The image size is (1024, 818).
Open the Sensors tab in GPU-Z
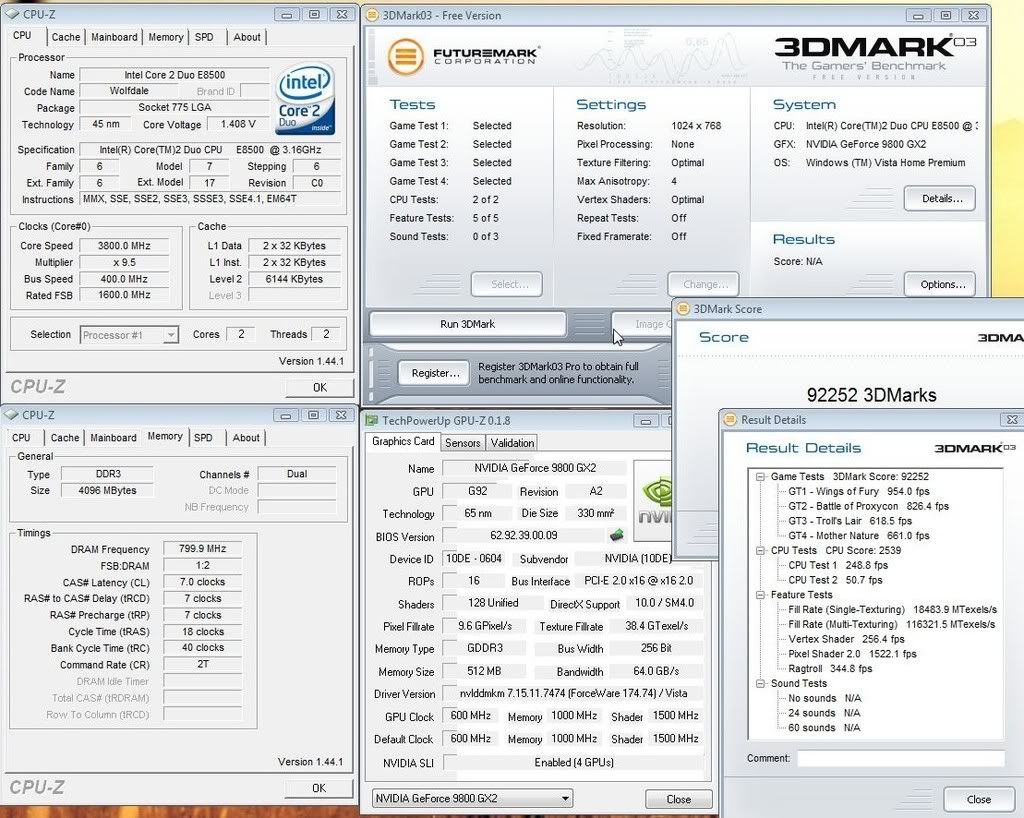click(x=462, y=442)
